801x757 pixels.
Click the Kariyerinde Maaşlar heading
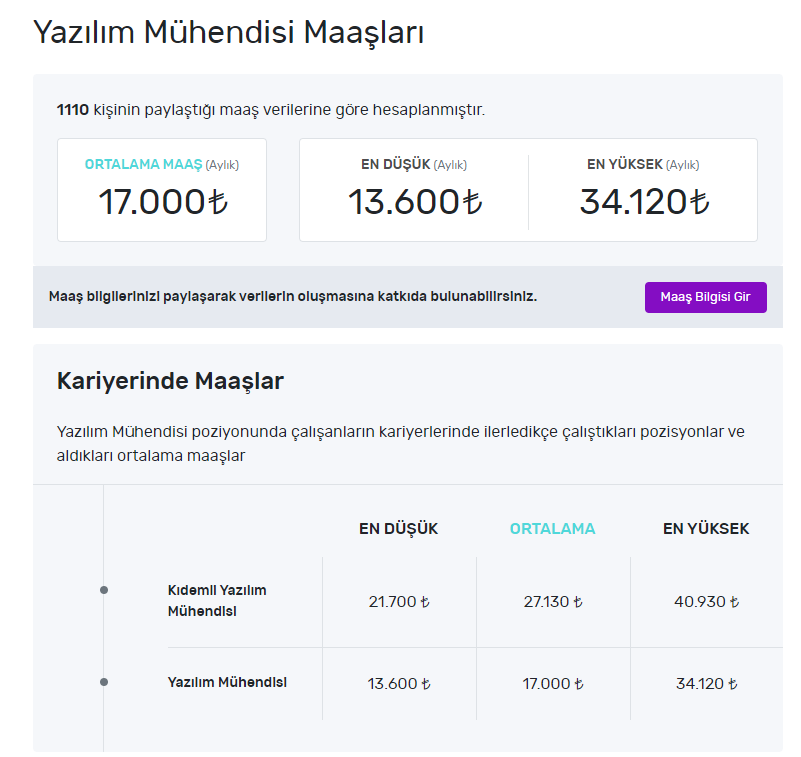170,381
